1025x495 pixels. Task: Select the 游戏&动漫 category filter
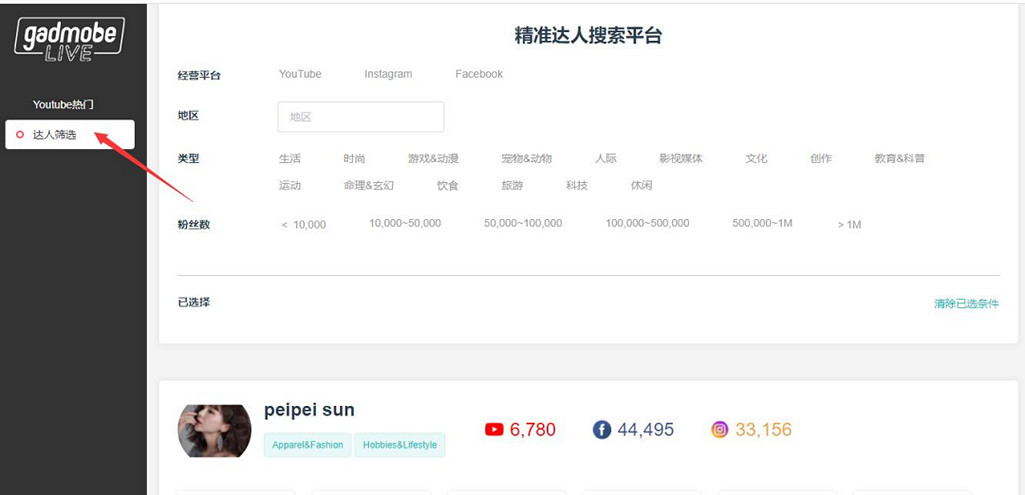[x=433, y=159]
